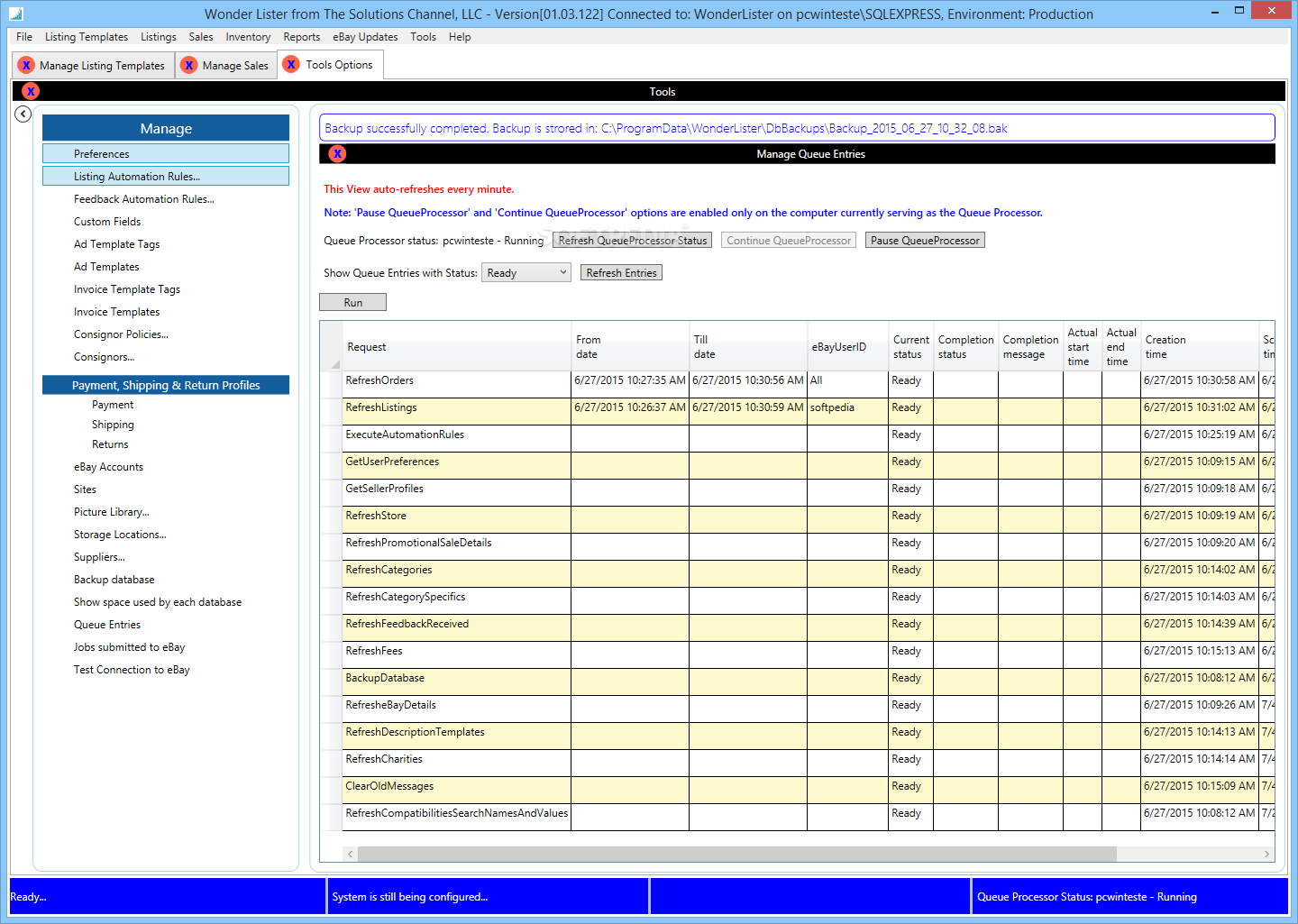Click the Run button

pyautogui.click(x=352, y=302)
